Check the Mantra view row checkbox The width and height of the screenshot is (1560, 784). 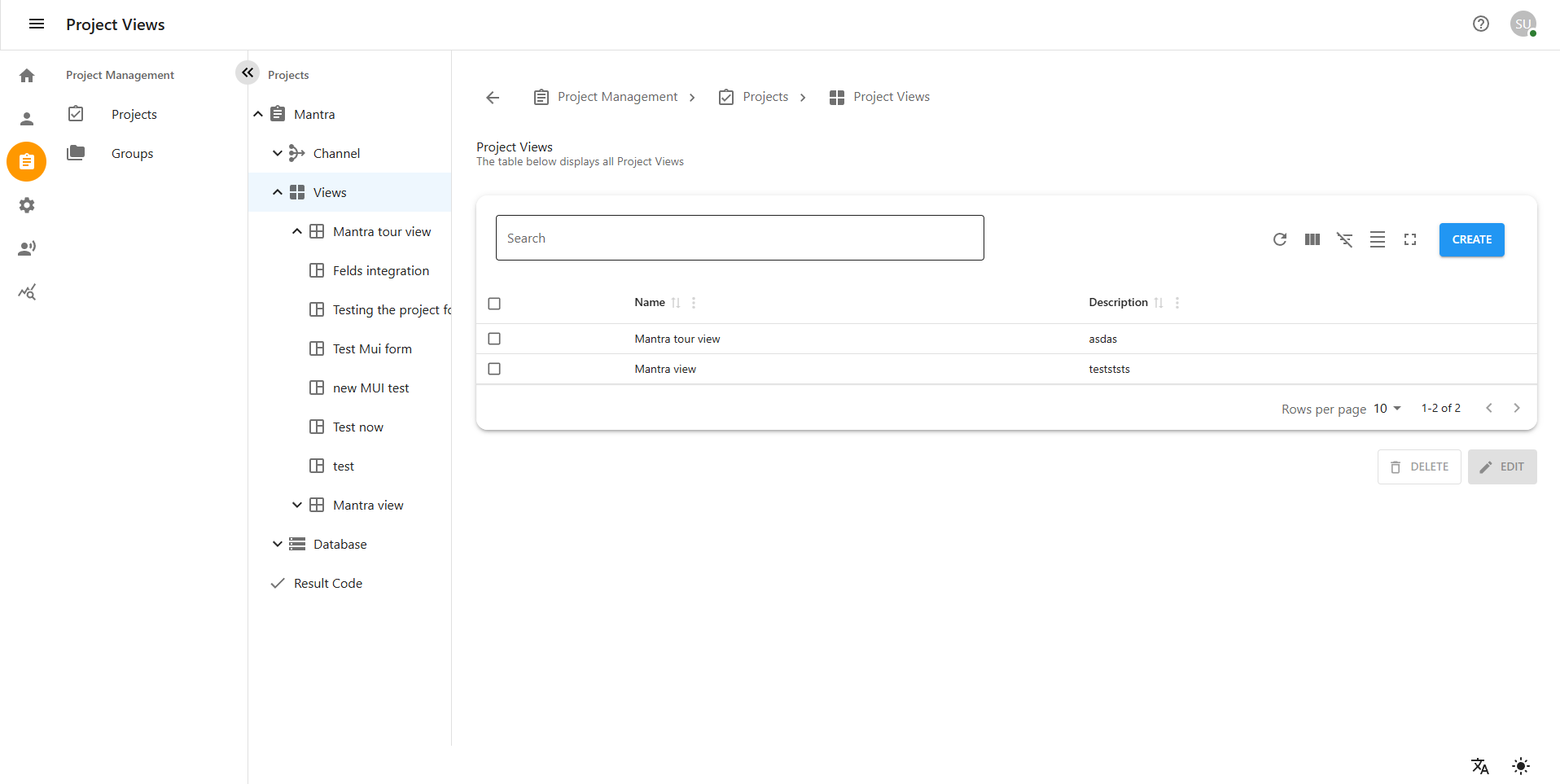pos(494,368)
